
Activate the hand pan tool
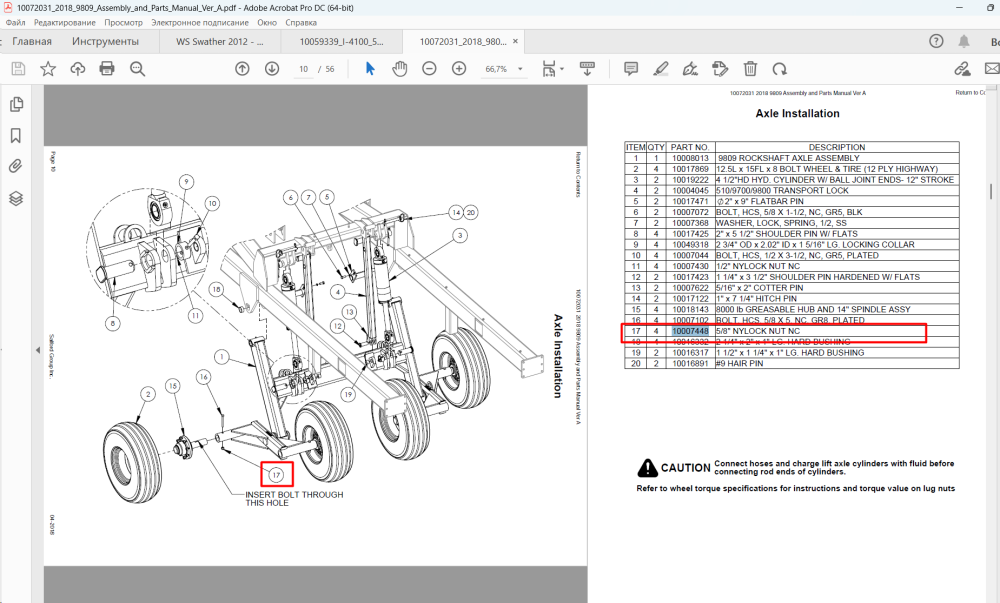(400, 69)
